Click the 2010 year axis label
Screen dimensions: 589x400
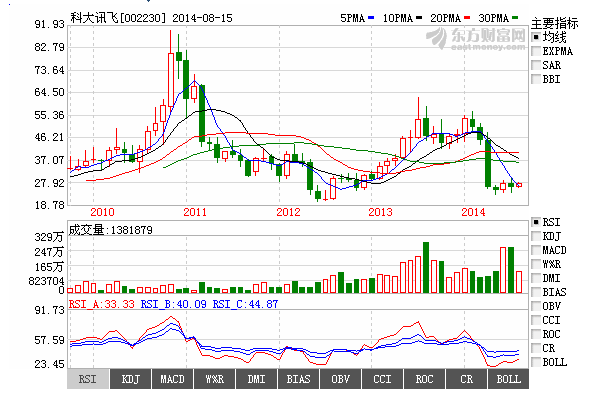tap(102, 212)
